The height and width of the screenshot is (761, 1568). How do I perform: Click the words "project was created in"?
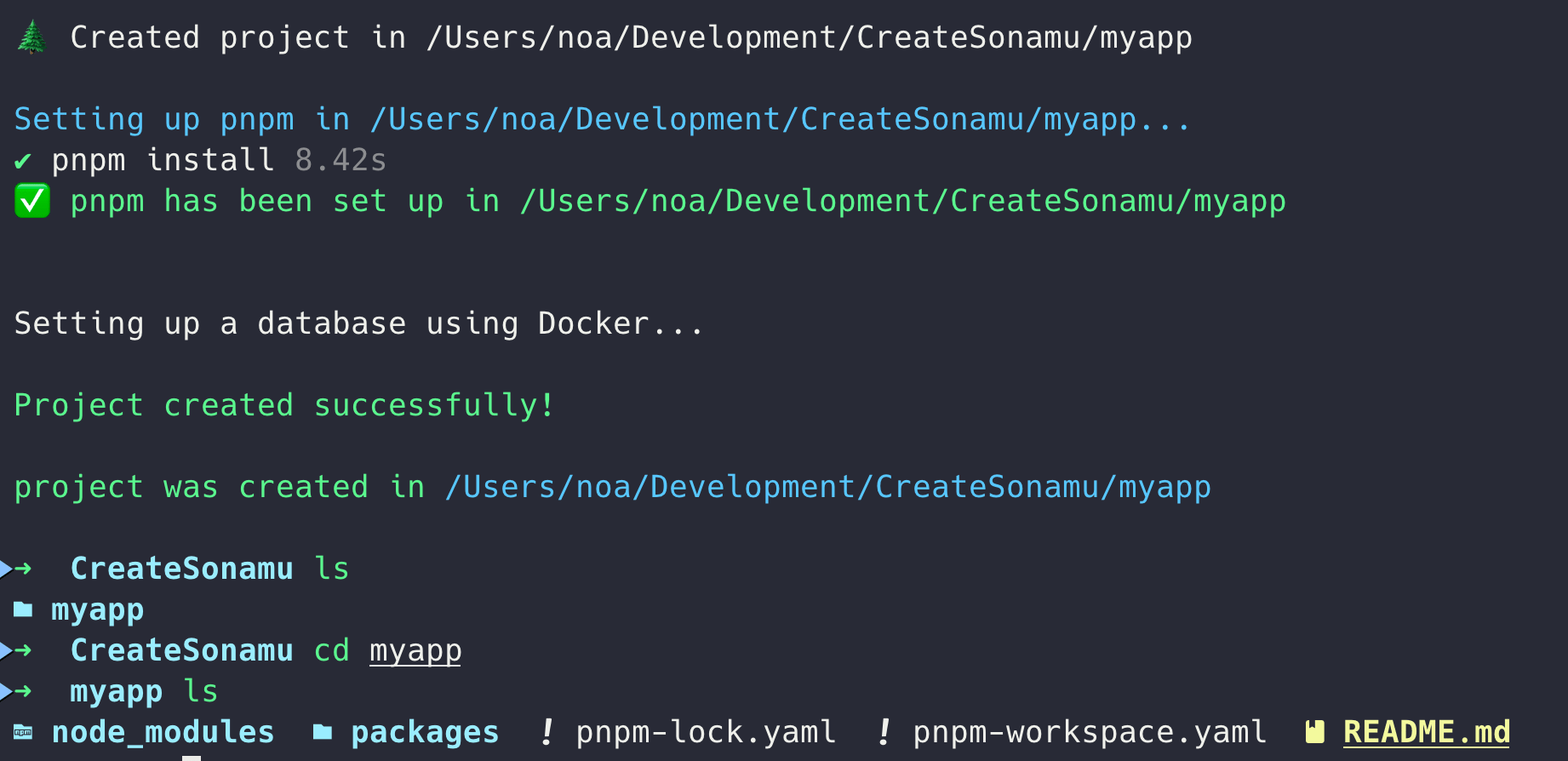tap(220, 487)
